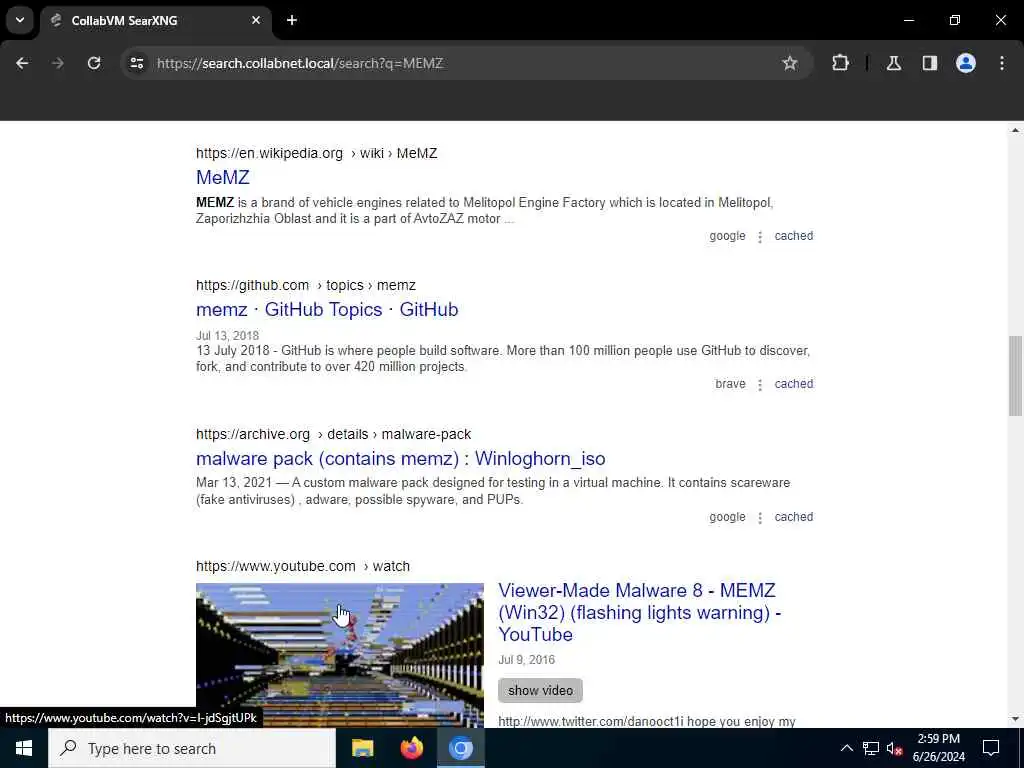Click the muted volume tray icon
Viewport: 1024px width, 768px height.
click(895, 748)
